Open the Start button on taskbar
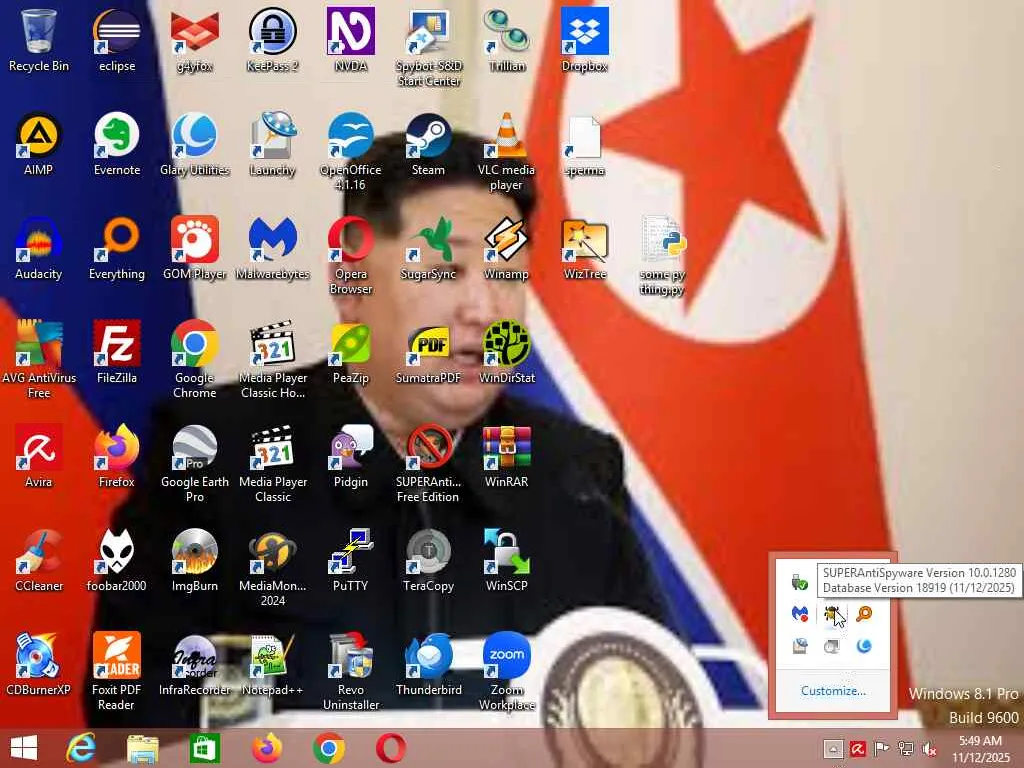This screenshot has width=1024, height=768. click(x=24, y=748)
